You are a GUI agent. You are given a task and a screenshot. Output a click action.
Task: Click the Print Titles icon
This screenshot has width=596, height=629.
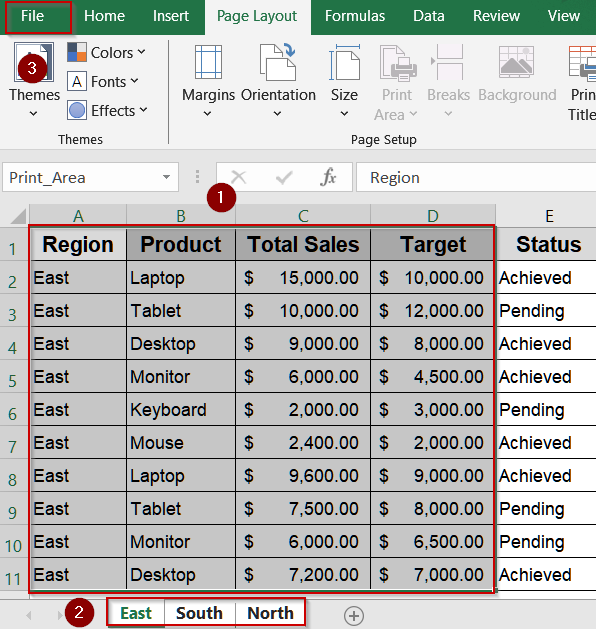pos(582,62)
